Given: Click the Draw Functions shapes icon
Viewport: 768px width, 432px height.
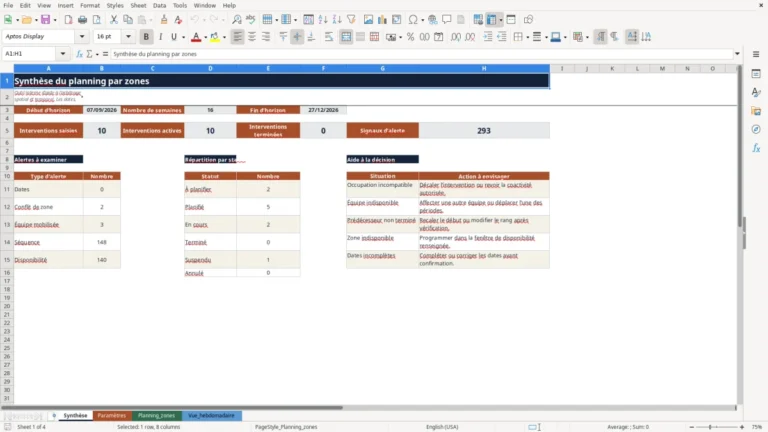Looking at the screenshot, I should (x=528, y=20).
